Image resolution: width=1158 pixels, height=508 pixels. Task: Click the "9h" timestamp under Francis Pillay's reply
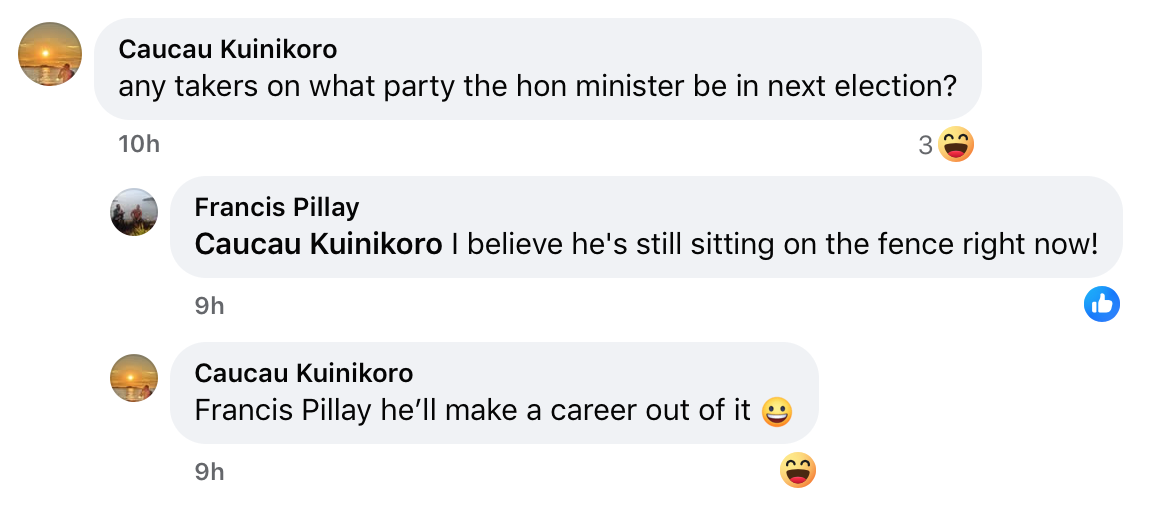click(x=209, y=306)
